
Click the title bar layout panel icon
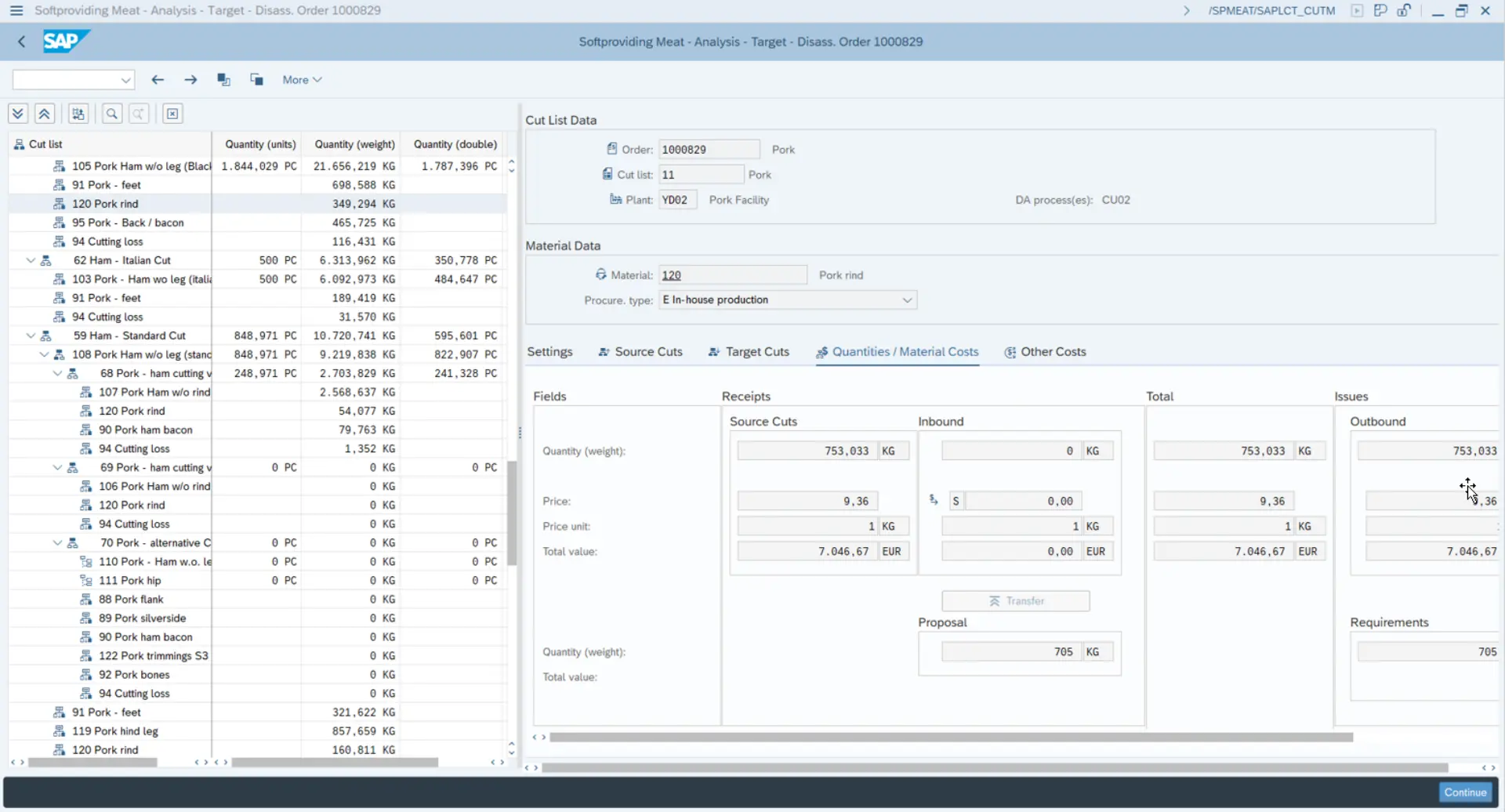tap(1380, 11)
